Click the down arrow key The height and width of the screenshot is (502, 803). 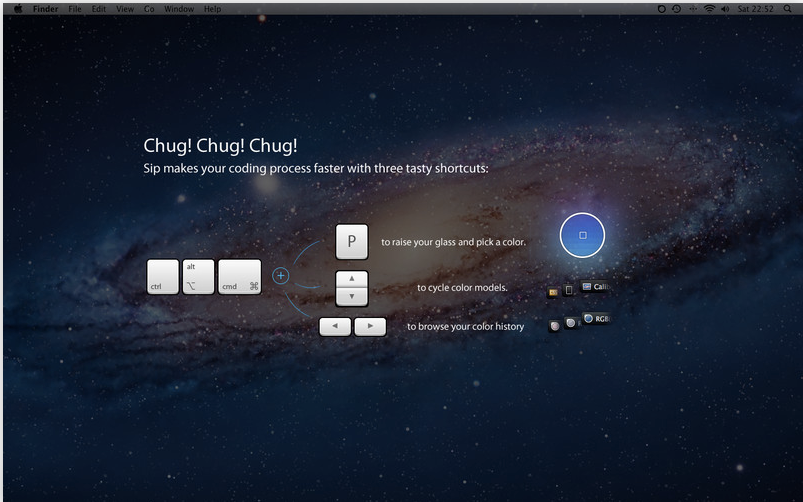coord(352,297)
